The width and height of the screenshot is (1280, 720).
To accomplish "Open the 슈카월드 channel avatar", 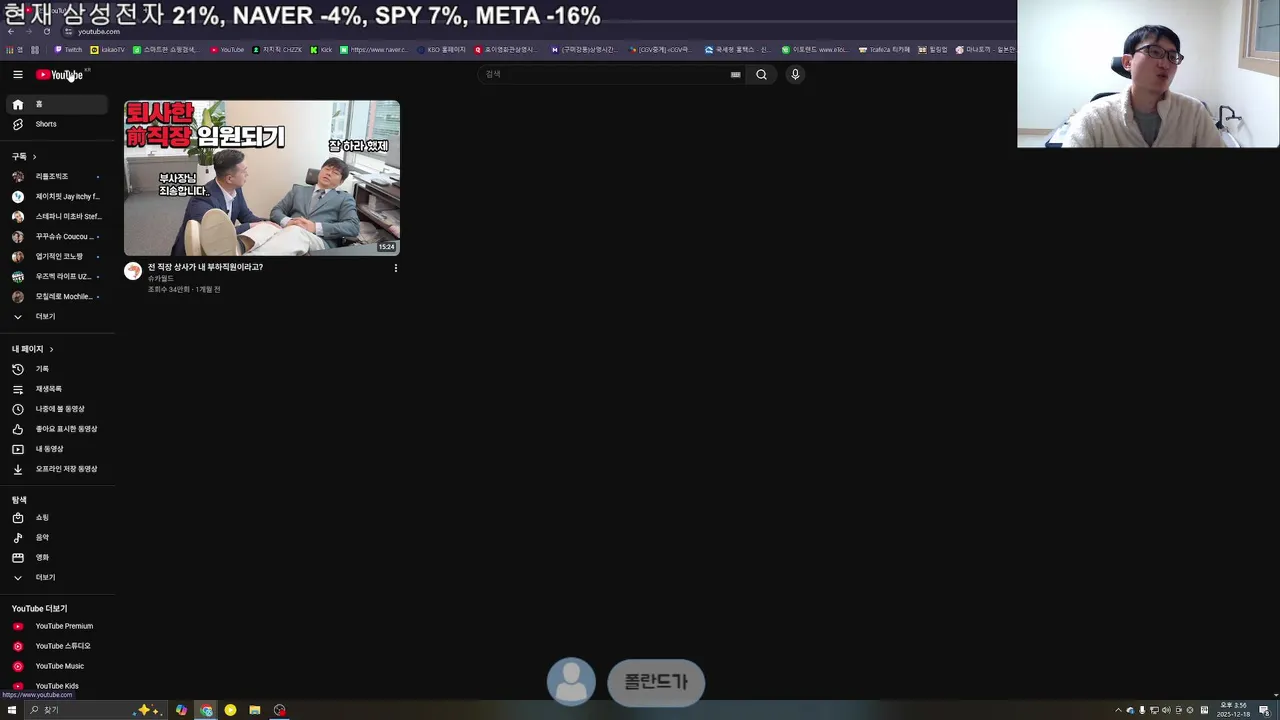I will (x=133, y=271).
